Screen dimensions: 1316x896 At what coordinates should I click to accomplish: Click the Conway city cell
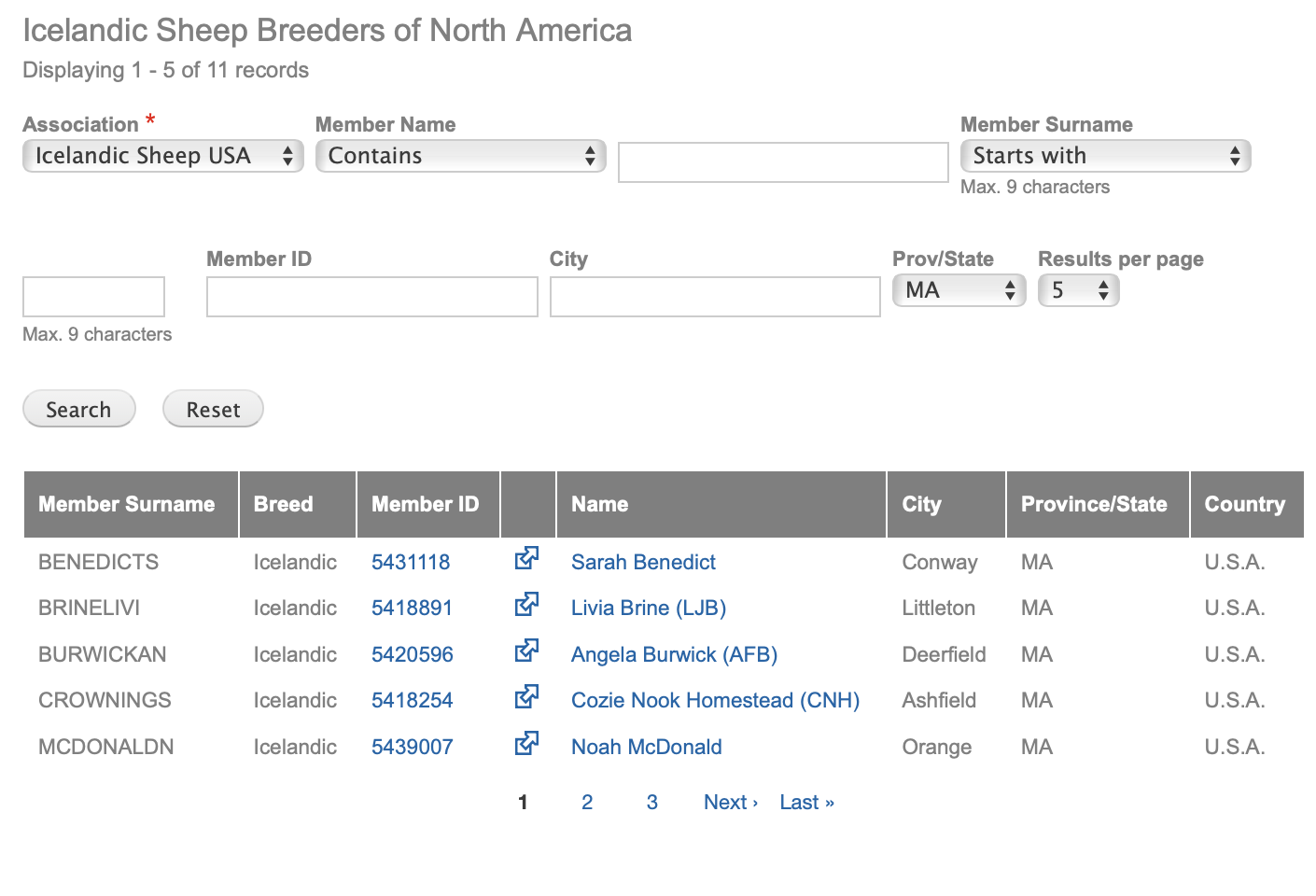tap(940, 562)
